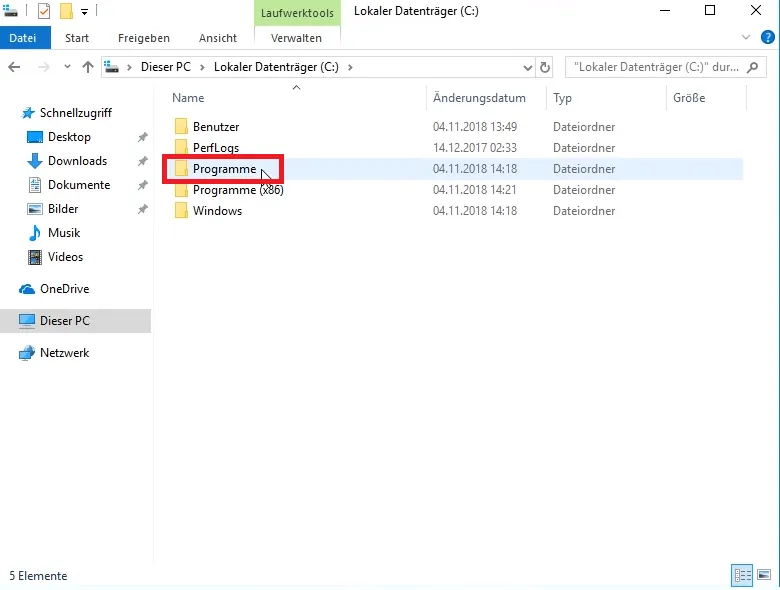Click the New folder icon in title bar
The width and height of the screenshot is (780, 590).
[66, 10]
